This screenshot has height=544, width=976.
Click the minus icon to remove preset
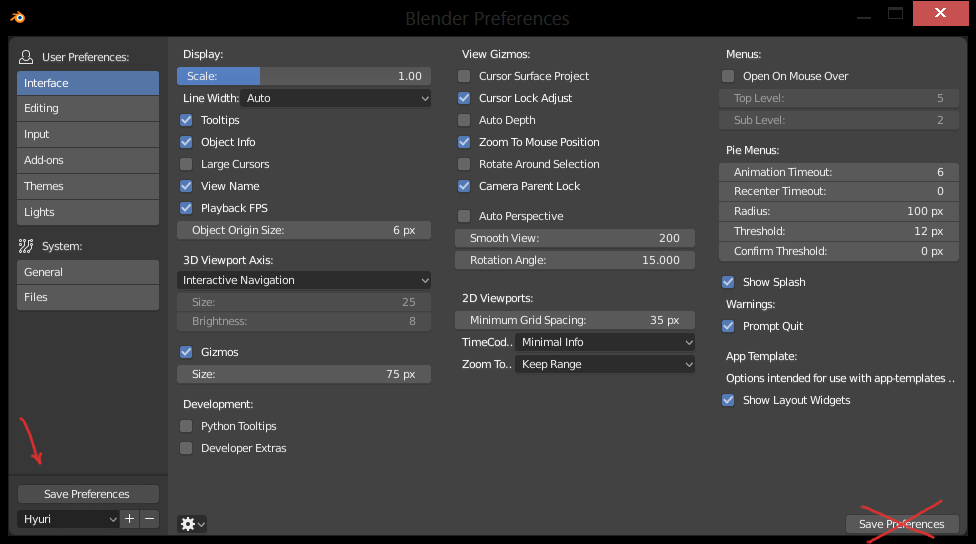(x=149, y=518)
